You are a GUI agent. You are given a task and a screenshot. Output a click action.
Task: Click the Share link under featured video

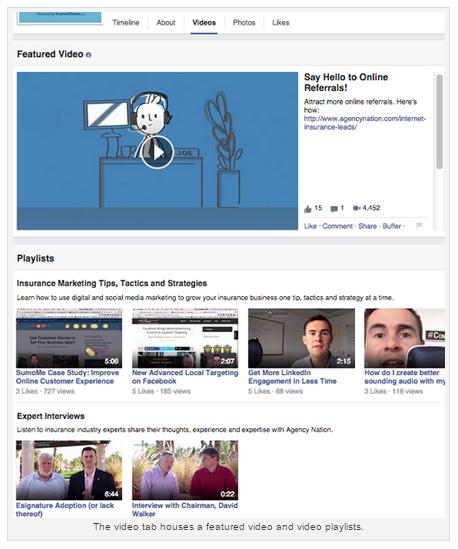click(367, 226)
